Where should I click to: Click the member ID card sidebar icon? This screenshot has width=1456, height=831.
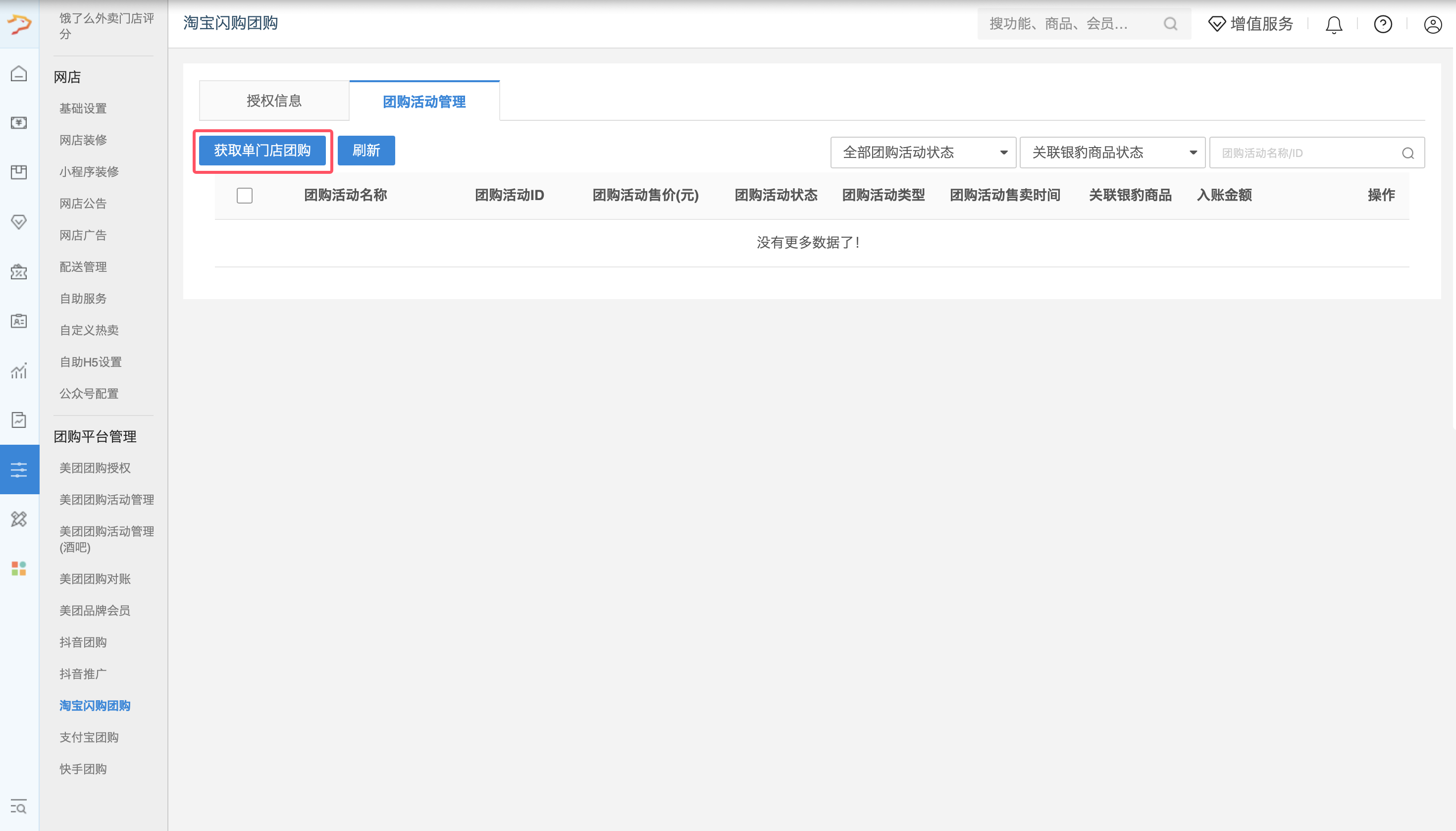(x=19, y=321)
